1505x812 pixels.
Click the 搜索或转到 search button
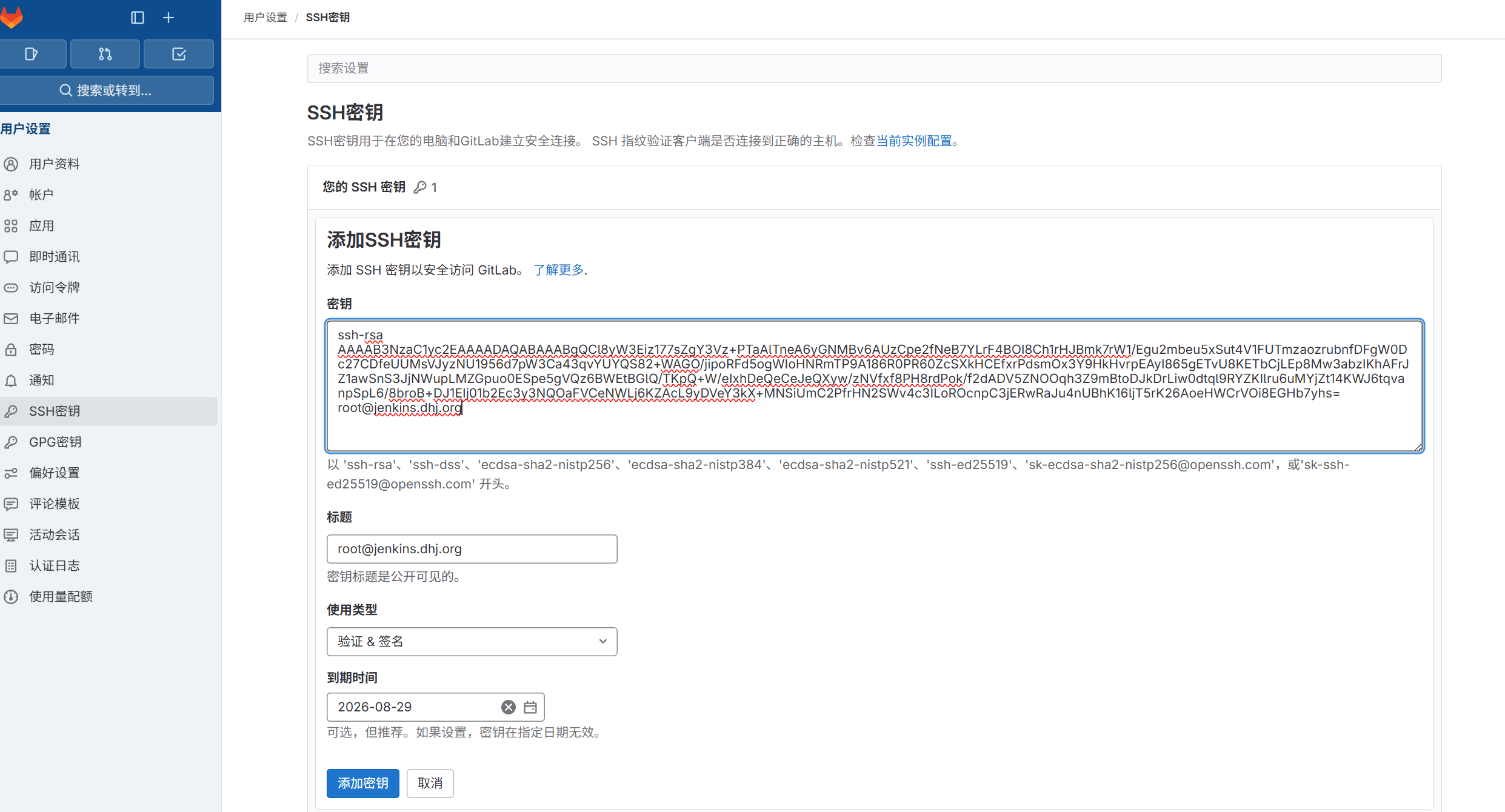[x=106, y=90]
